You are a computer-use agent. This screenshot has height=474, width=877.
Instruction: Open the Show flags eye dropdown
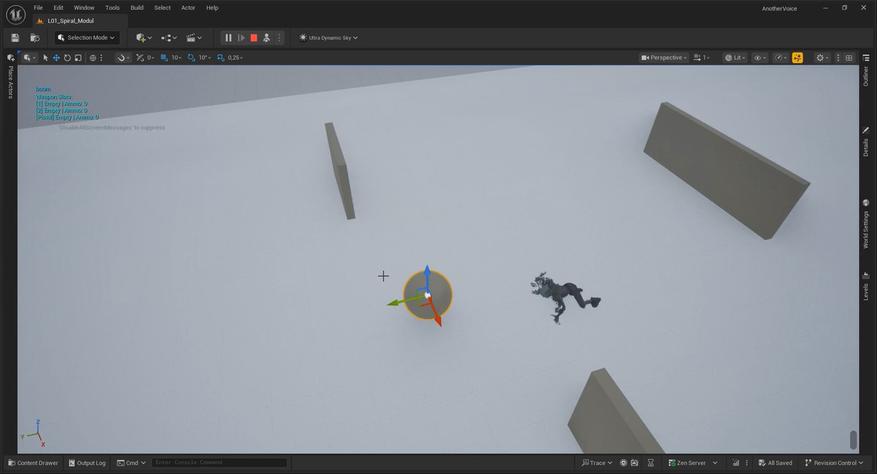point(759,58)
